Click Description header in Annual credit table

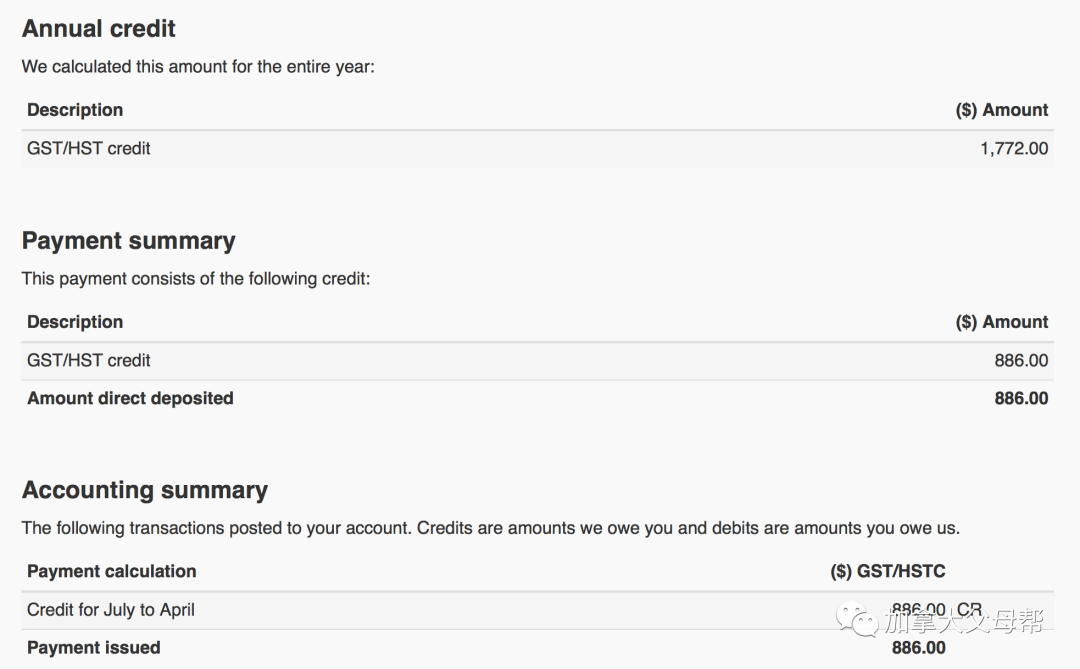pyautogui.click(x=75, y=110)
